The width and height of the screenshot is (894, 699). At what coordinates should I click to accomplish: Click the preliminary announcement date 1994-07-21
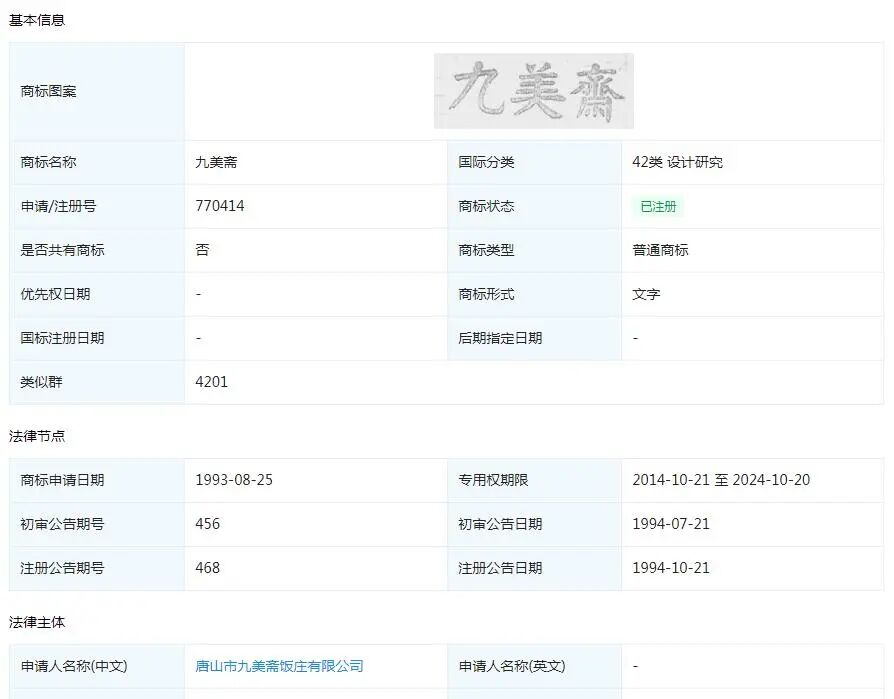pos(671,524)
